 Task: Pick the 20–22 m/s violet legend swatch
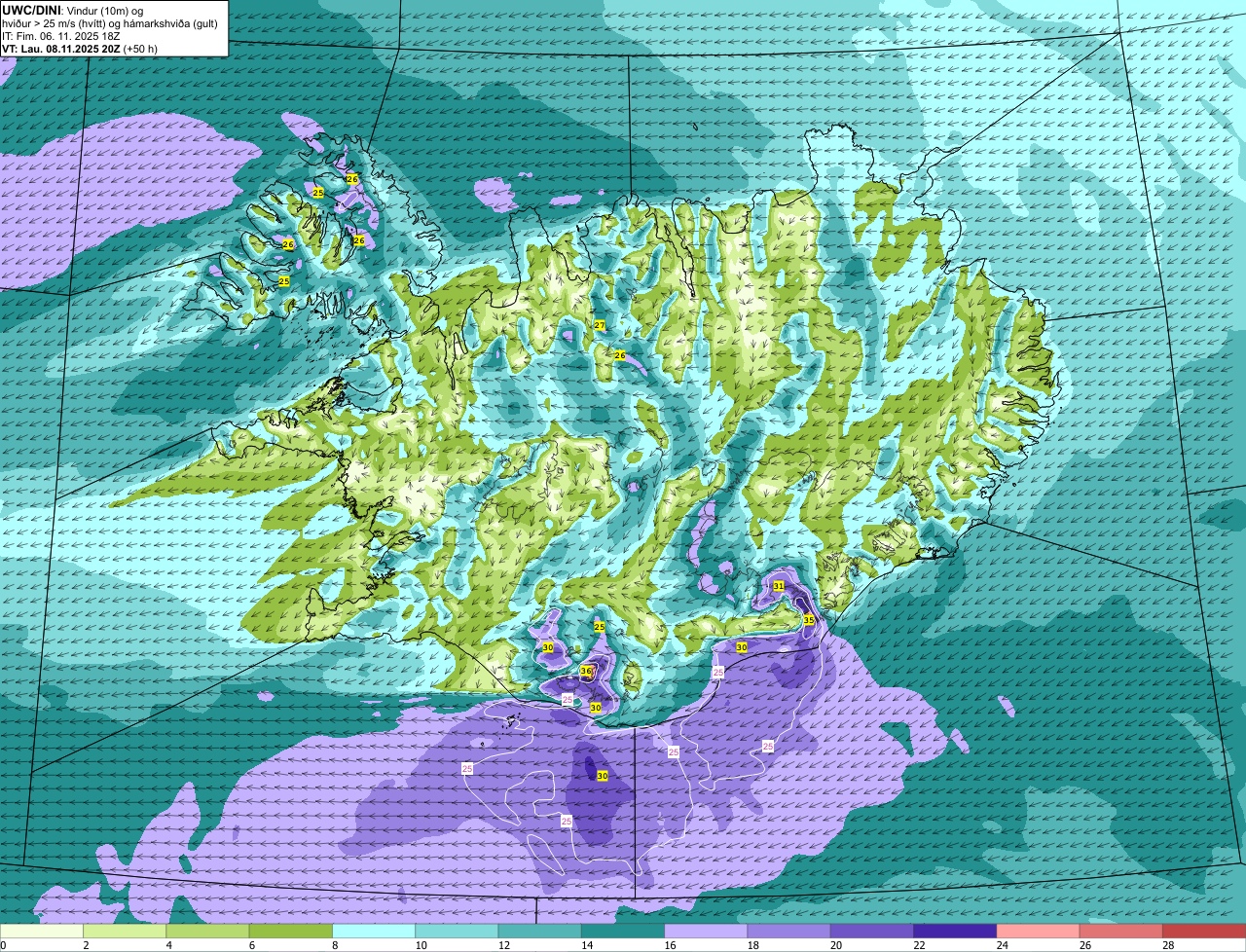click(872, 931)
